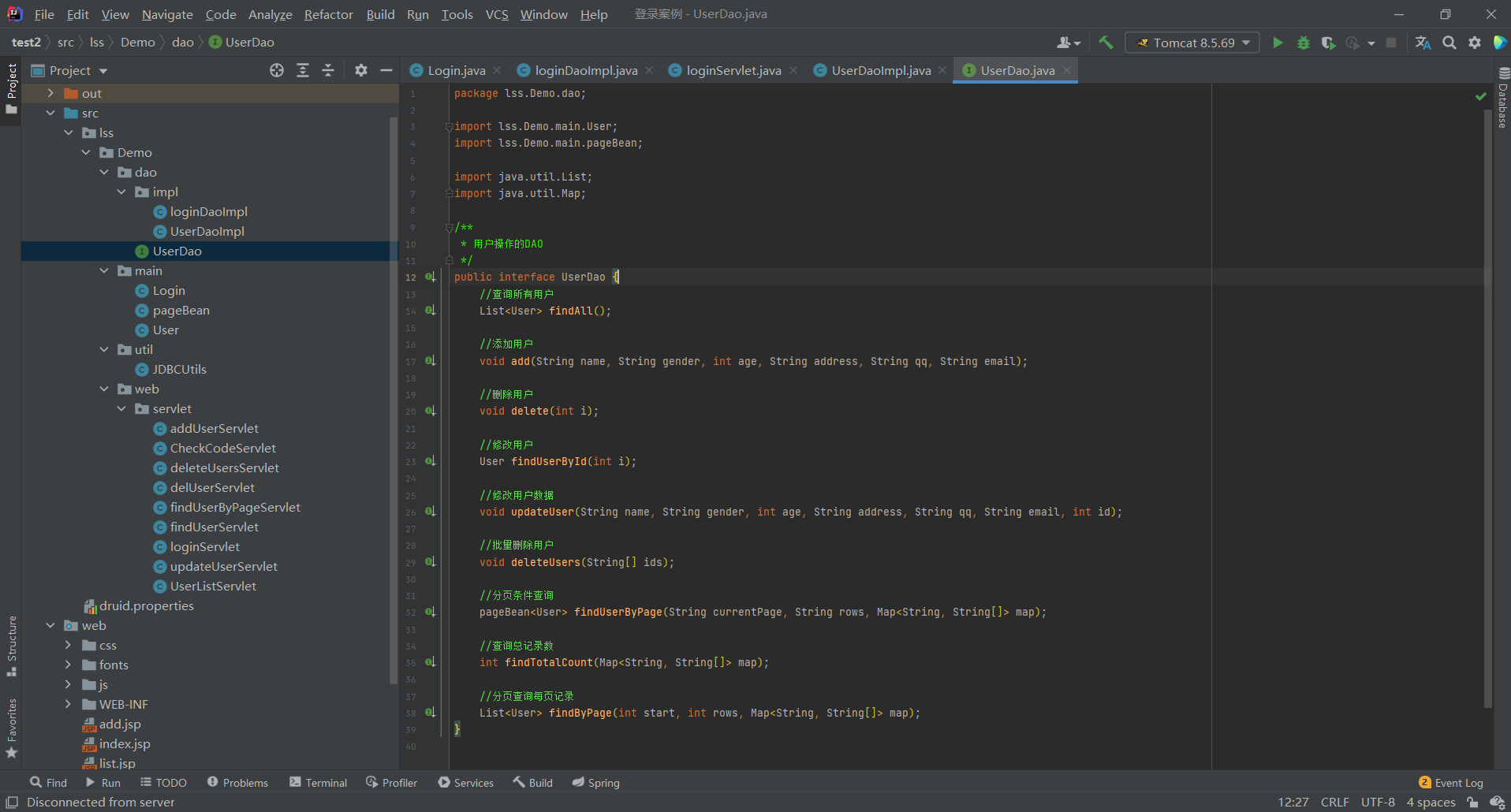Open IDE settings gear in top toolbar
The image size is (1511, 812).
(x=1474, y=43)
